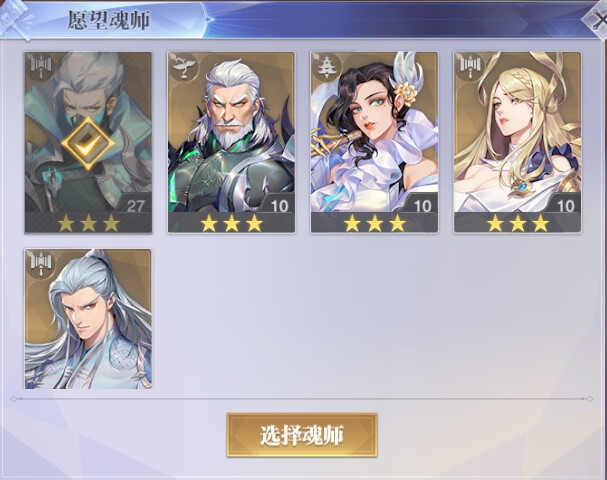Image resolution: width=607 pixels, height=480 pixels.
Task: Click the level 10 badge on bearded hero
Action: (x=279, y=206)
